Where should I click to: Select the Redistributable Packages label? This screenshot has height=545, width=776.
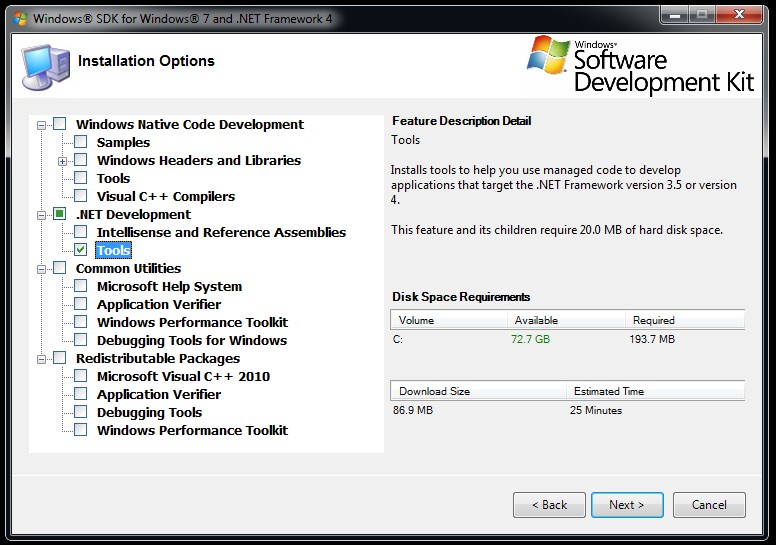[x=158, y=358]
